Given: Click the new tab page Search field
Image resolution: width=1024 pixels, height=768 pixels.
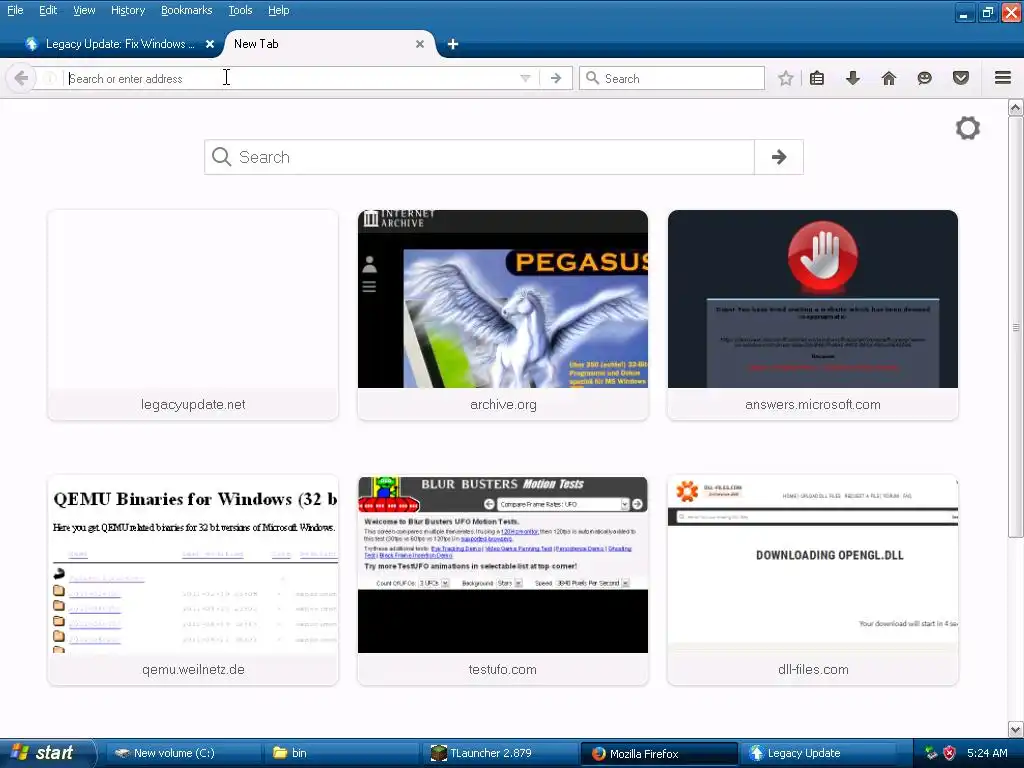Looking at the screenshot, I should coord(479,157).
